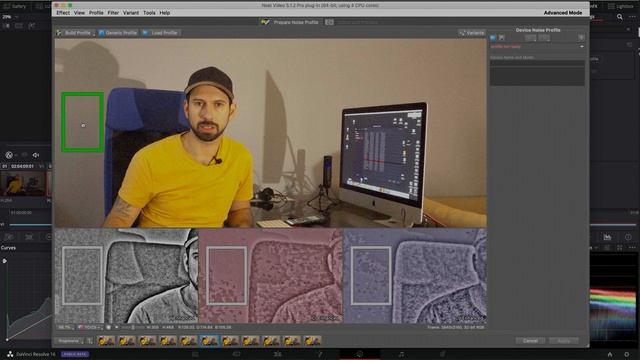This screenshot has width=640, height=360.
Task: Click the Generic Profile button
Action: pyautogui.click(x=118, y=33)
